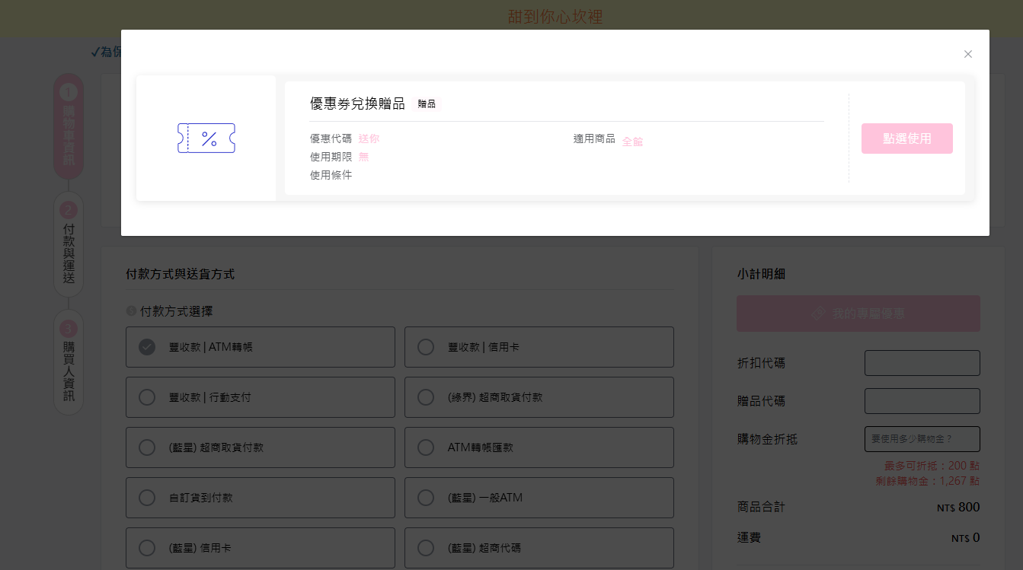The width and height of the screenshot is (1023, 570).
Task: Click the coupon code value 送你
Action: (x=369, y=138)
